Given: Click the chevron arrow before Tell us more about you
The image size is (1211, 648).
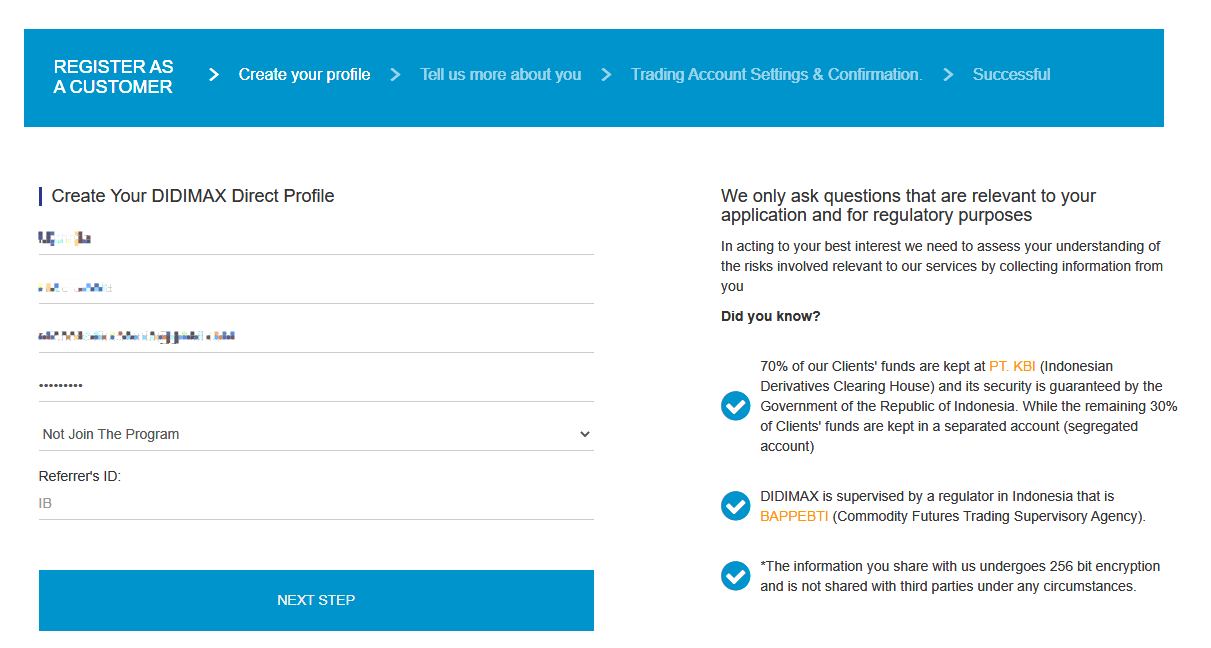Looking at the screenshot, I should [395, 75].
